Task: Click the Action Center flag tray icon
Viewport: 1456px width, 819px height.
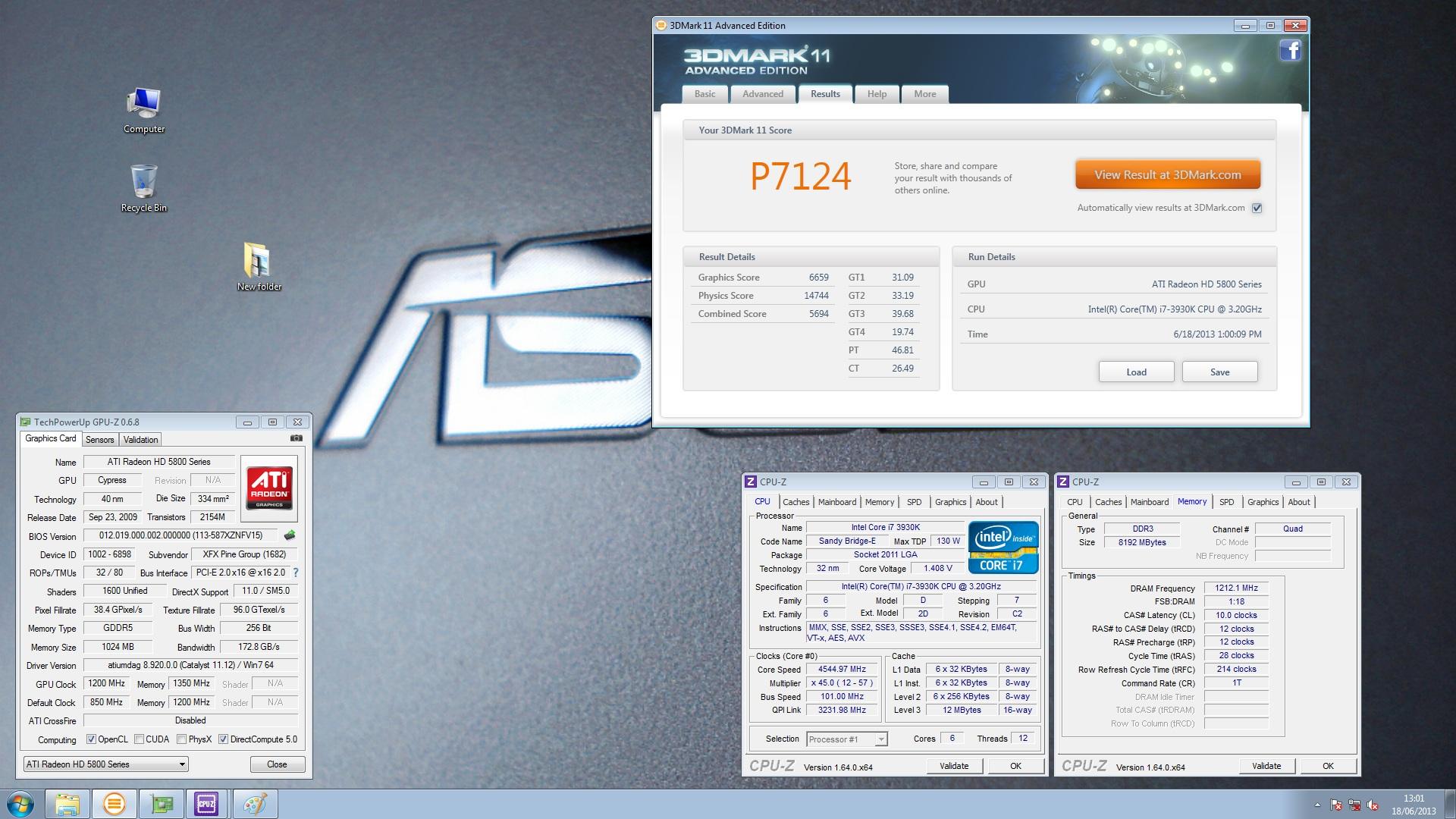Action: 1336,805
